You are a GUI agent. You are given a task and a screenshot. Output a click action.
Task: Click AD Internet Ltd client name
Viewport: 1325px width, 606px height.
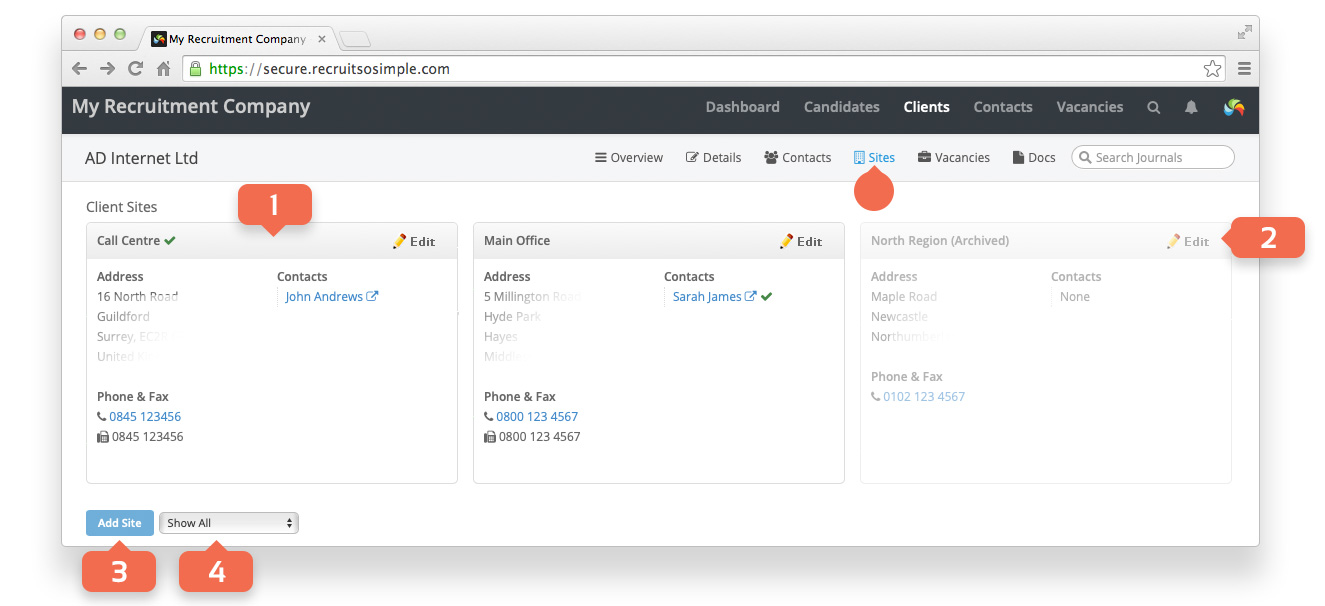click(142, 158)
